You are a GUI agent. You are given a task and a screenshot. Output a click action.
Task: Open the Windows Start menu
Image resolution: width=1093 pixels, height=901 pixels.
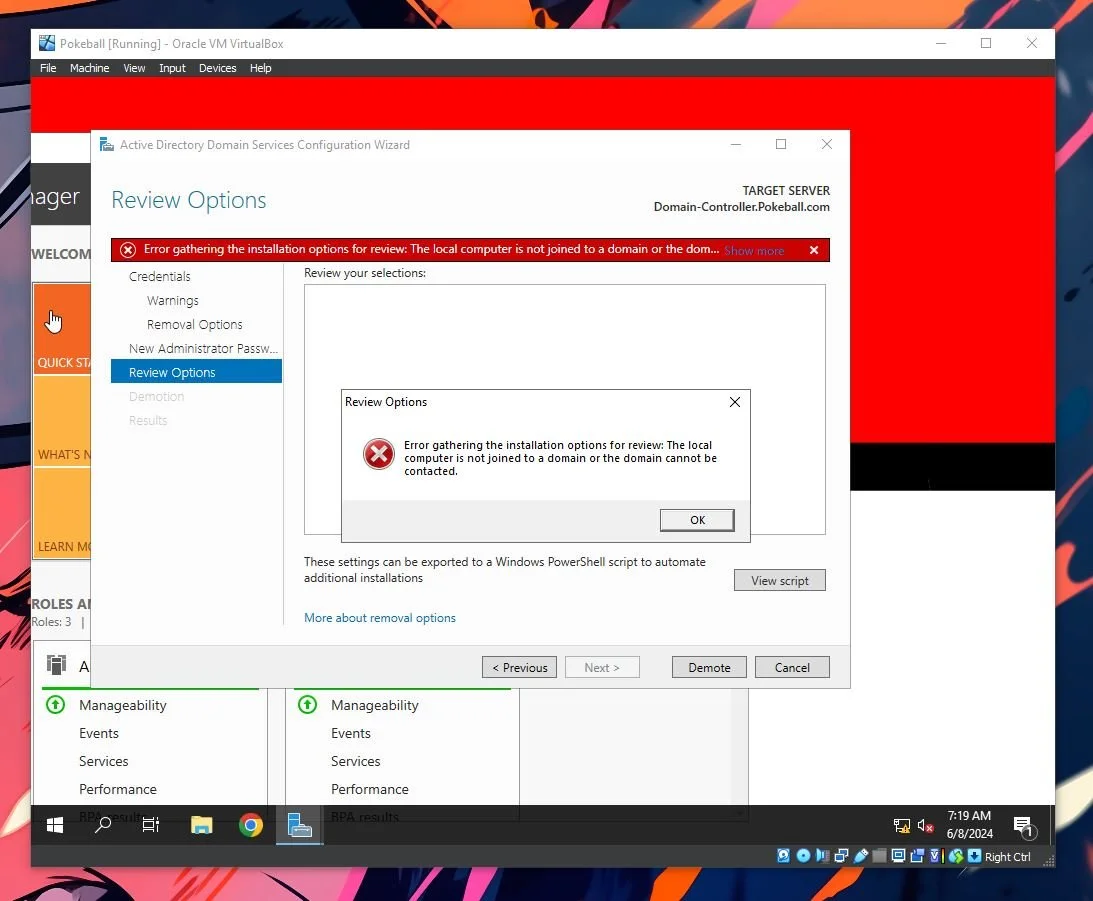pyautogui.click(x=54, y=825)
